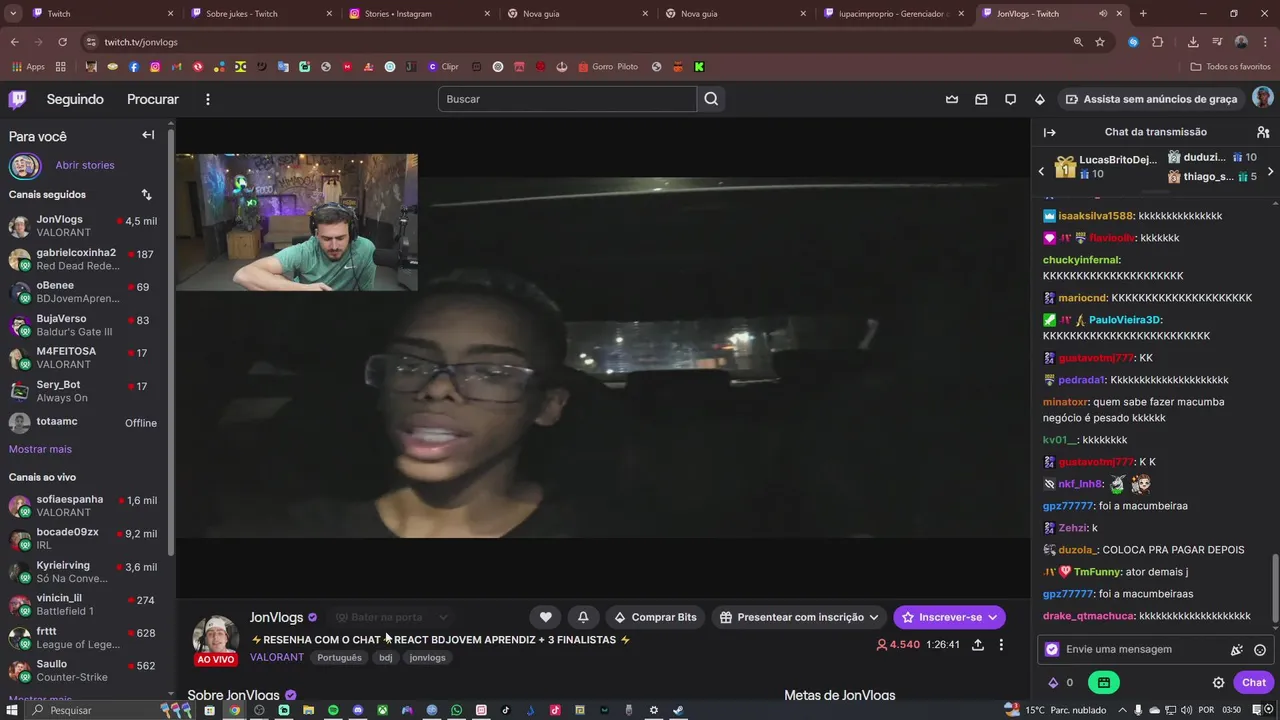1280x720 pixels.
Task: Click Assista sem anúncios de graça
Action: pos(1151,99)
